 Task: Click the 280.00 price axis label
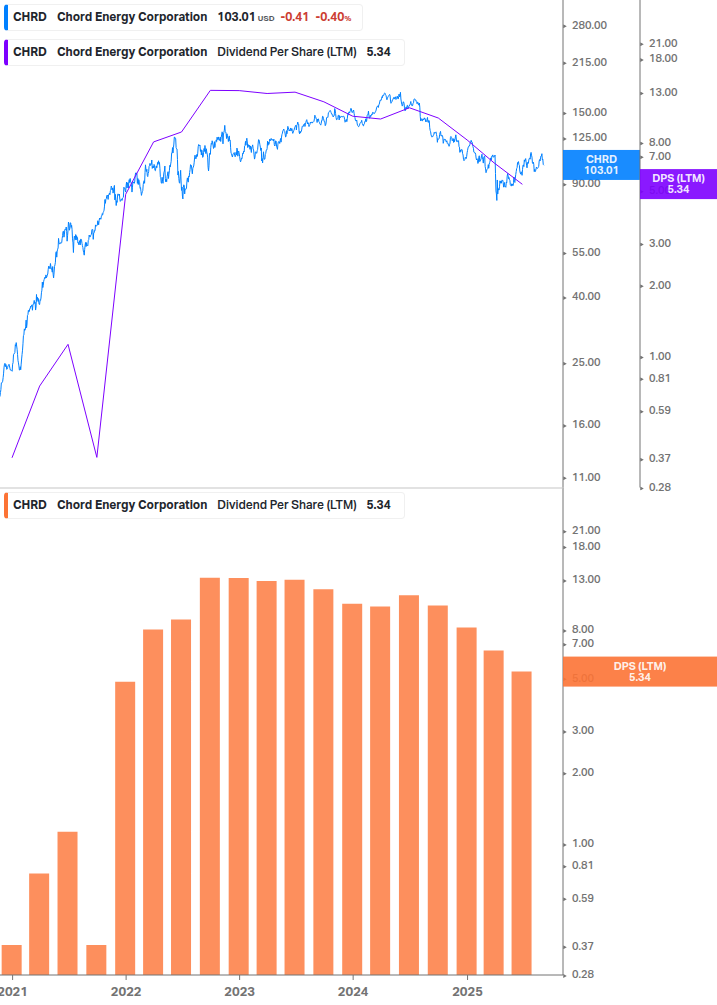pos(589,26)
